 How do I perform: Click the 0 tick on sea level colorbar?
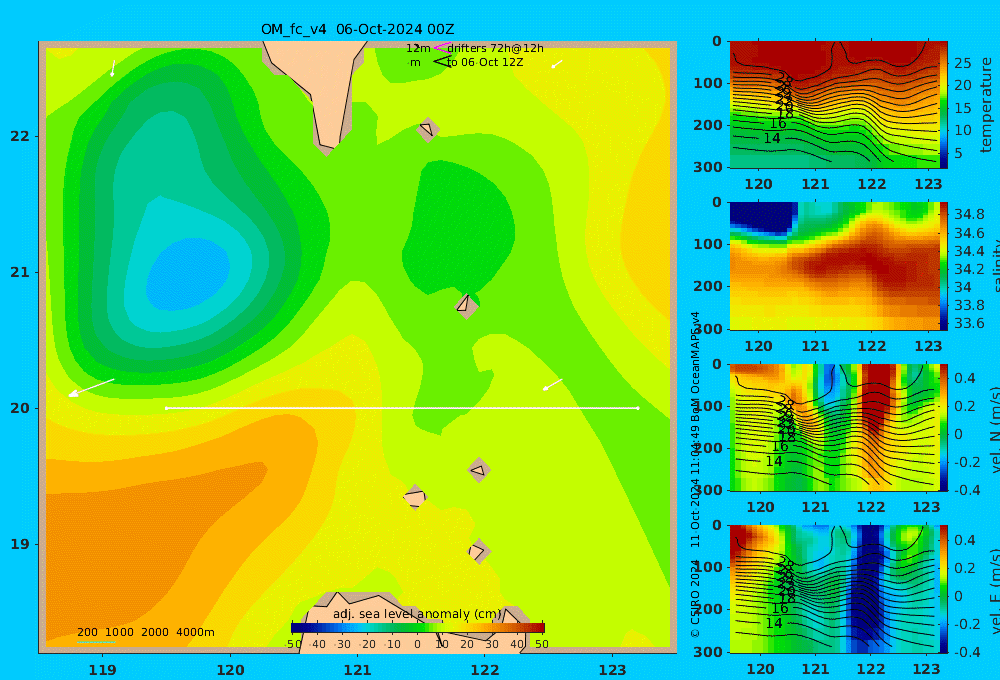(x=417, y=644)
